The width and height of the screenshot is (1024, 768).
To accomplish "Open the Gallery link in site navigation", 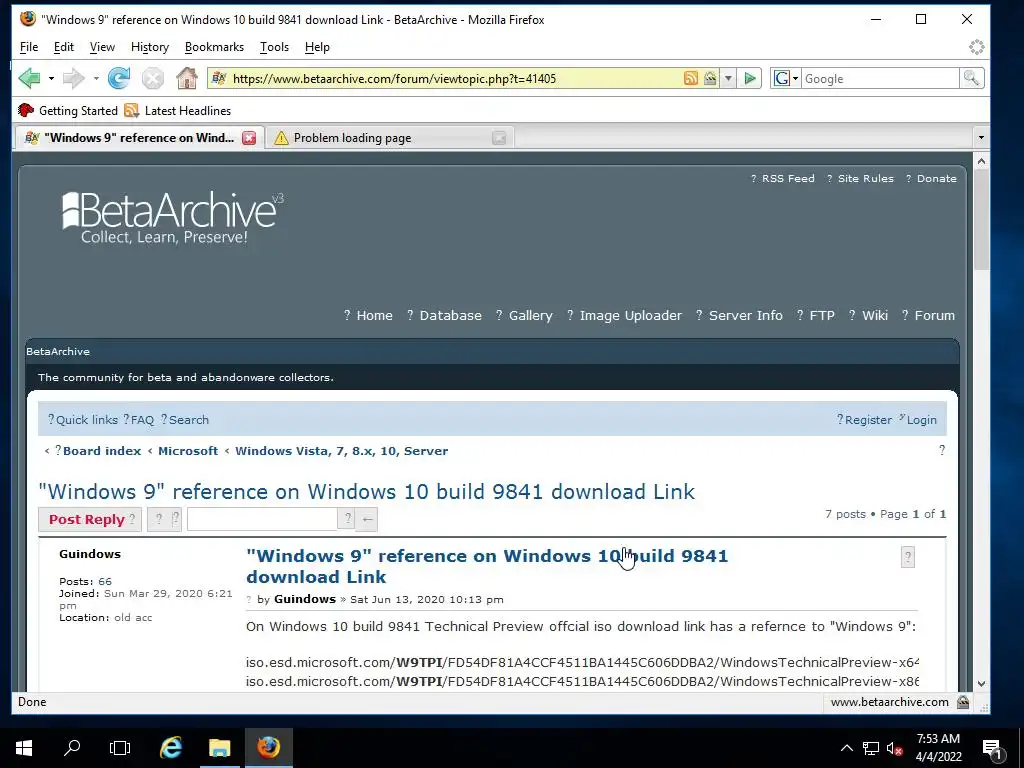I will (530, 315).
